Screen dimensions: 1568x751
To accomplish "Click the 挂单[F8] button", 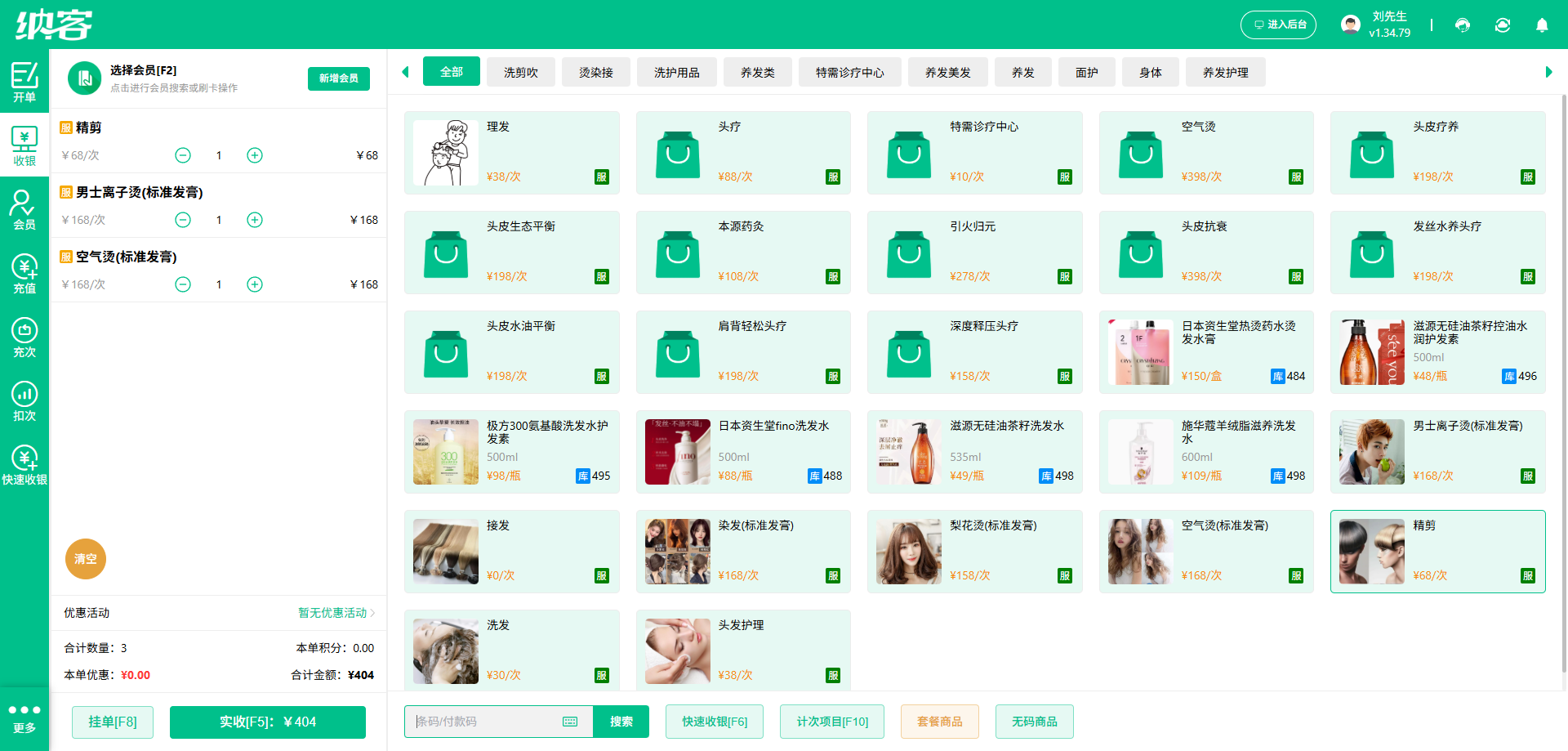I will pos(113,722).
